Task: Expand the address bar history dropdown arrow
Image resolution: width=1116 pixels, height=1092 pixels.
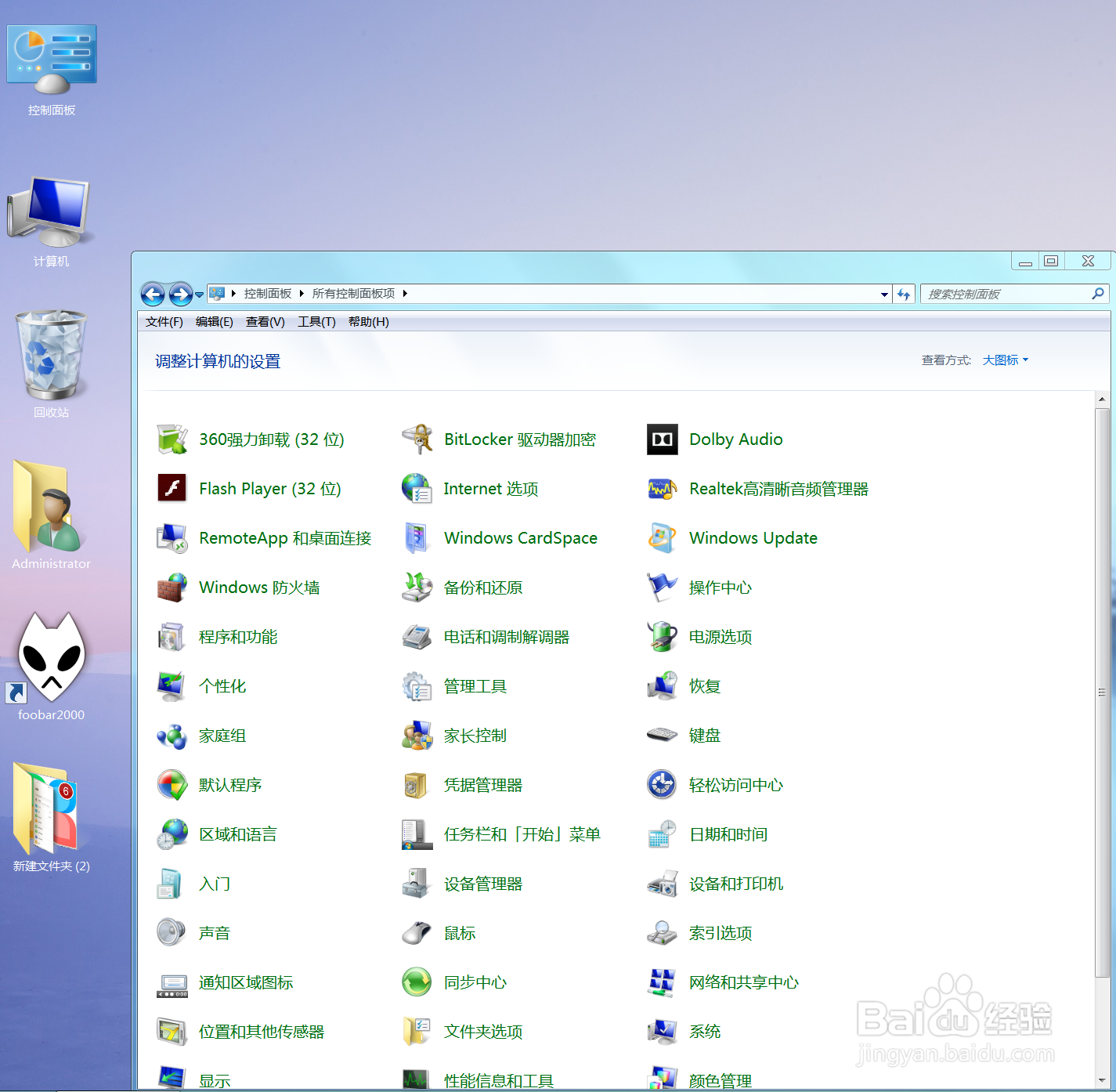Action: pos(884,295)
